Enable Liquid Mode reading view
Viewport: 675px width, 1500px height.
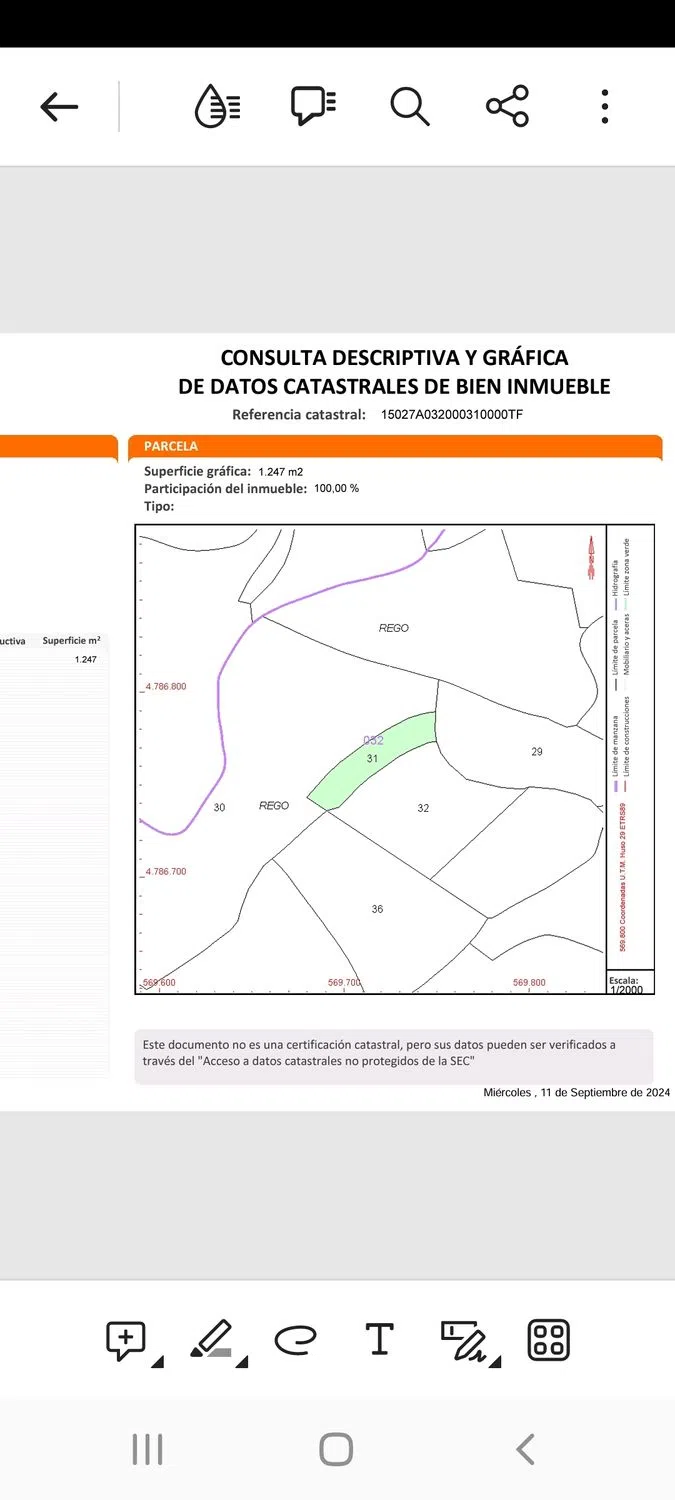[217, 106]
